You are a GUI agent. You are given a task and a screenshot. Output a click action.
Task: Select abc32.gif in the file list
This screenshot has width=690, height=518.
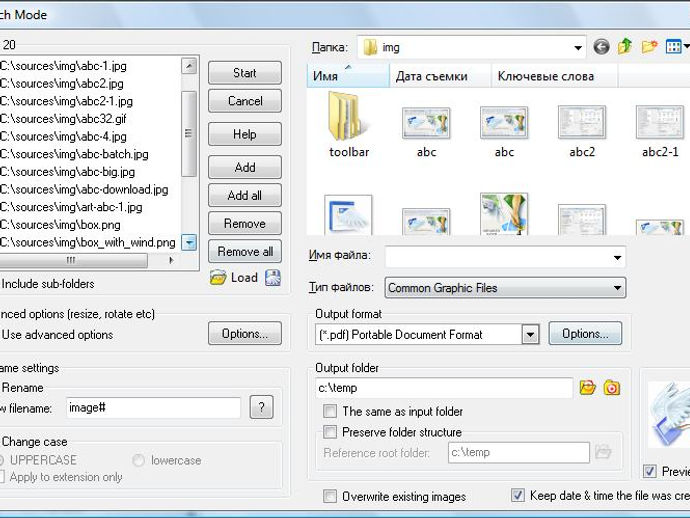click(63, 119)
